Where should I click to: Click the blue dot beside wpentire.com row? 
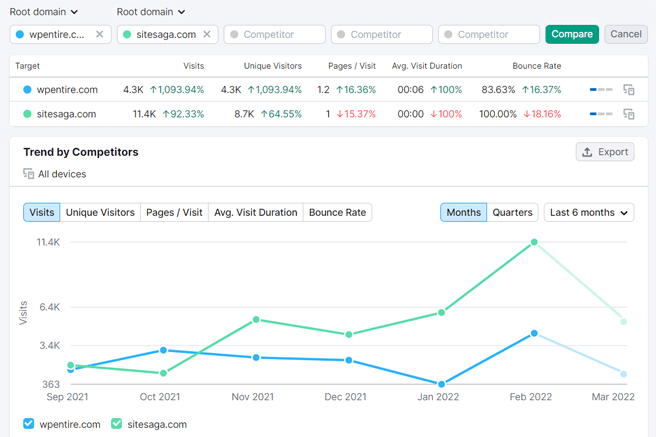(27, 89)
